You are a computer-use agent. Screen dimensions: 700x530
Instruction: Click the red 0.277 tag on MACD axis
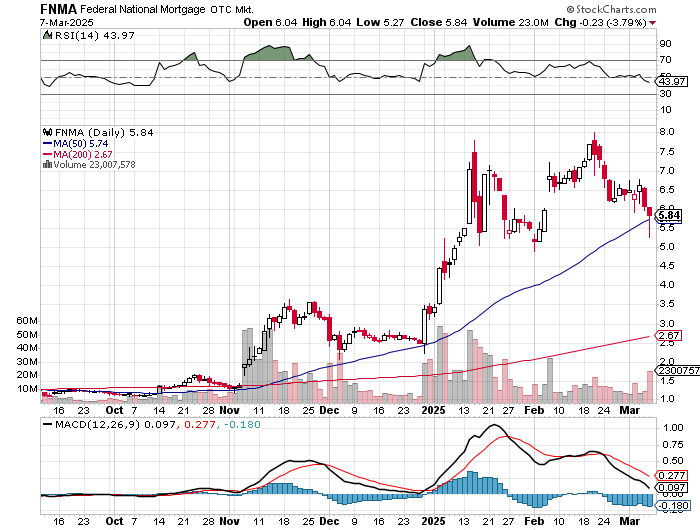tap(672, 476)
